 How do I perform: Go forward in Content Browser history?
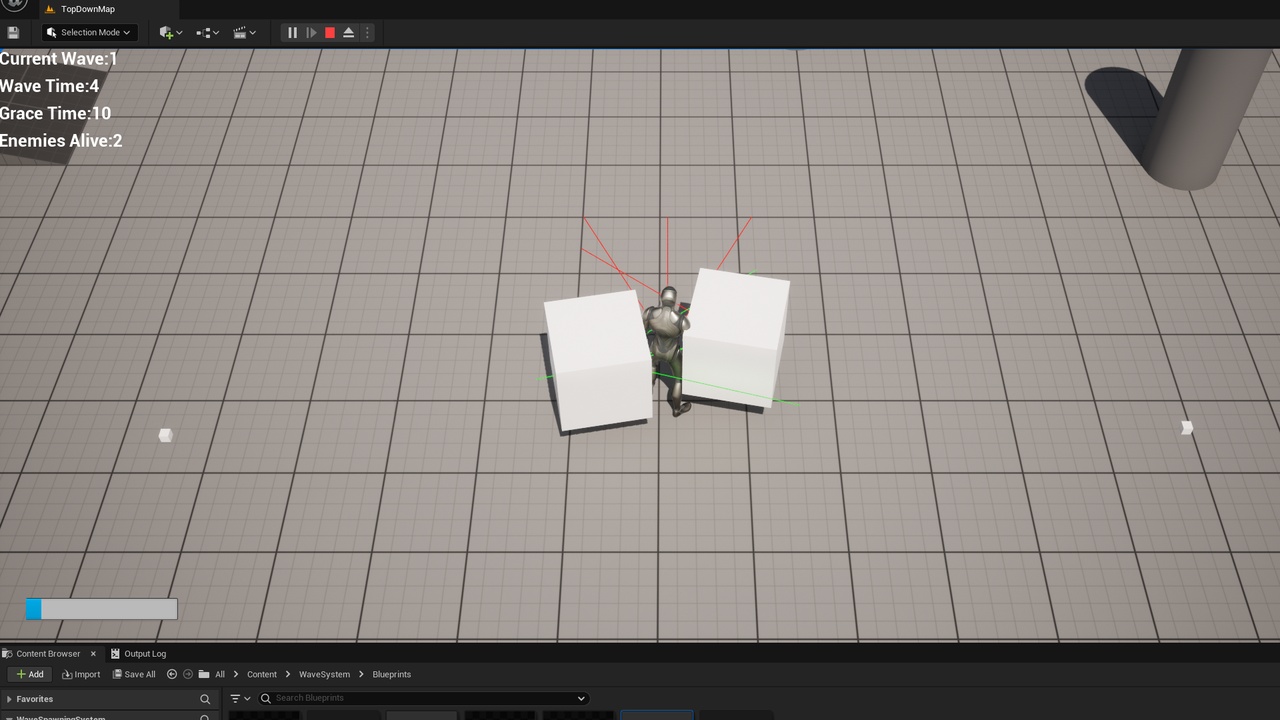coord(187,674)
